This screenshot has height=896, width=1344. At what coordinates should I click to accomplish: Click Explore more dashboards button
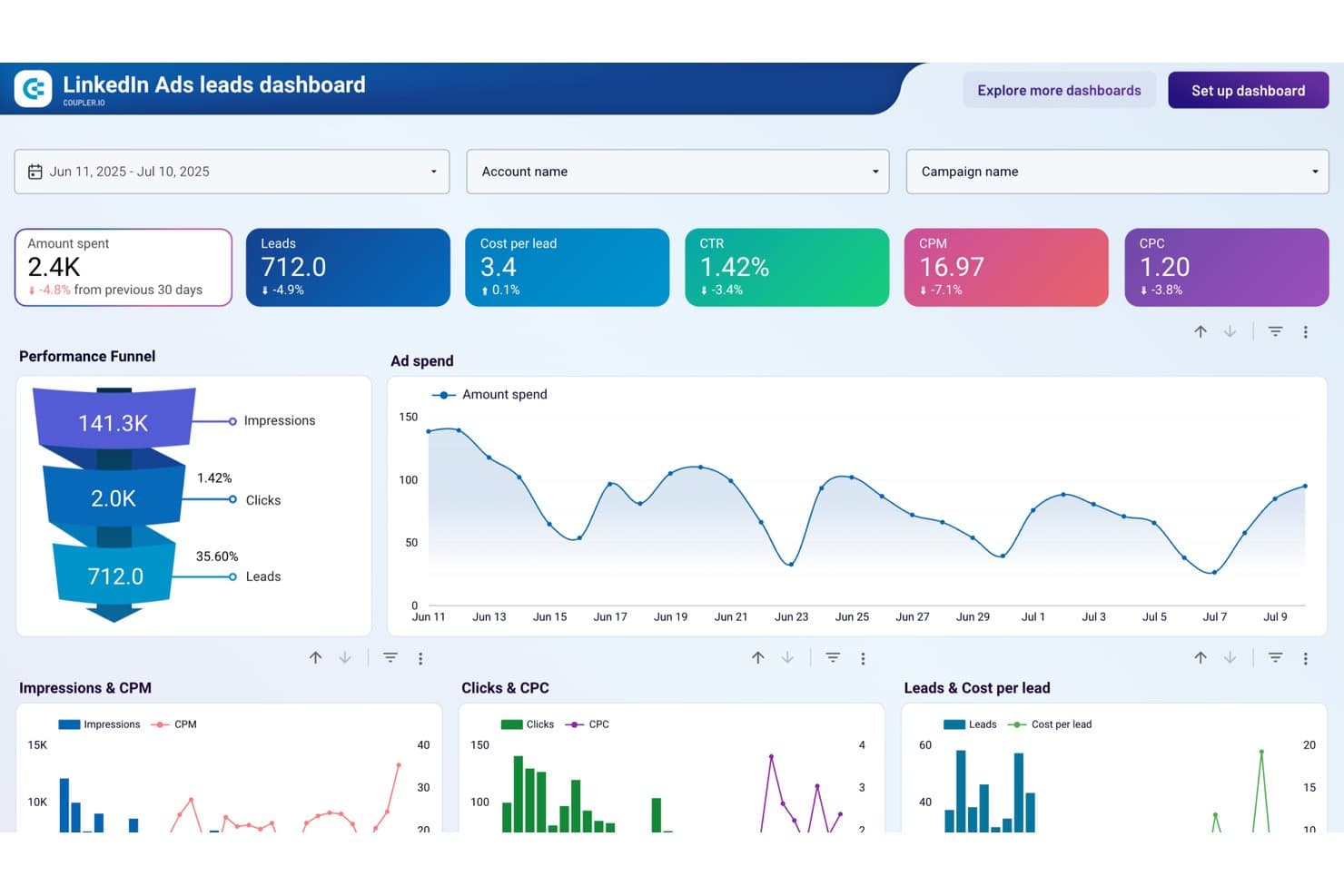(1059, 90)
